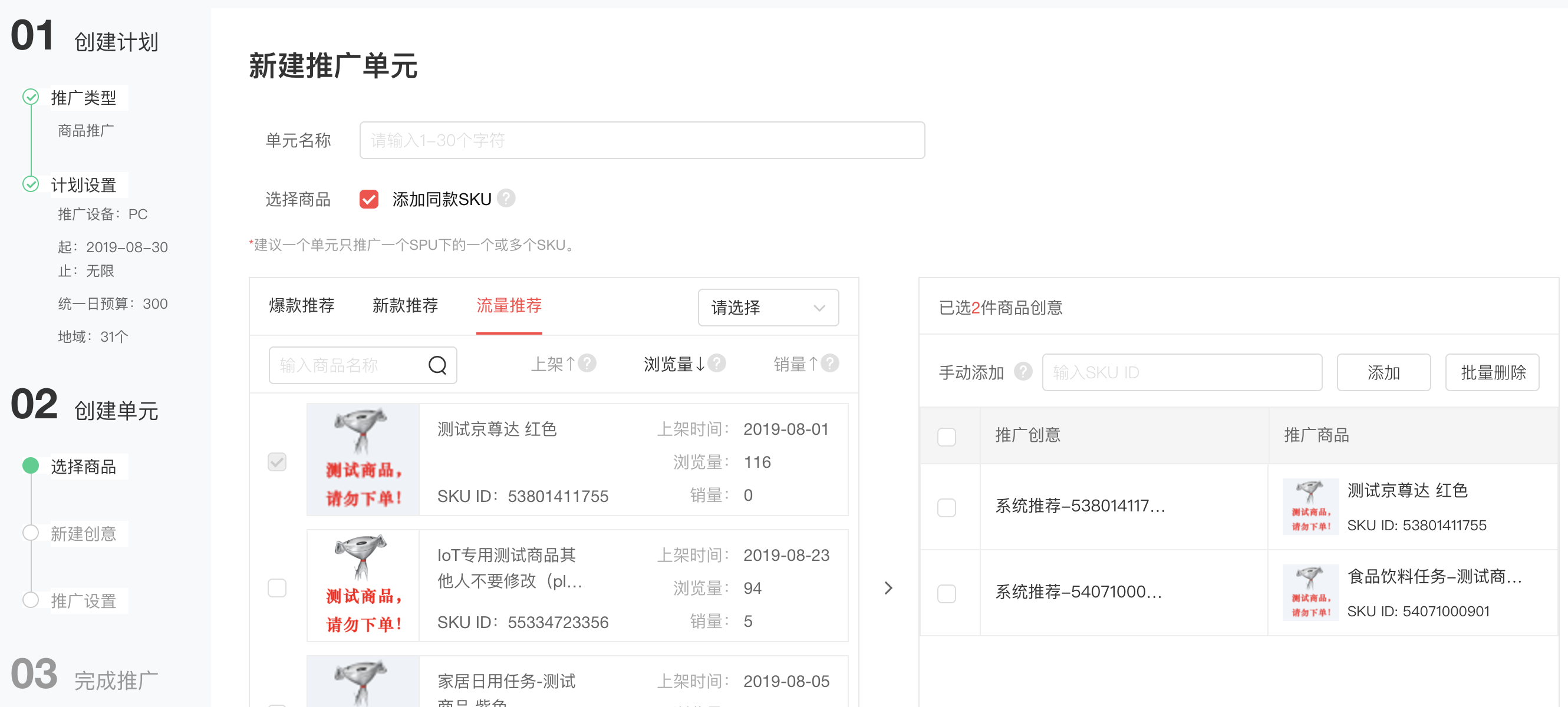
Task: Click 计划设置 step in sidebar
Action: coord(83,184)
